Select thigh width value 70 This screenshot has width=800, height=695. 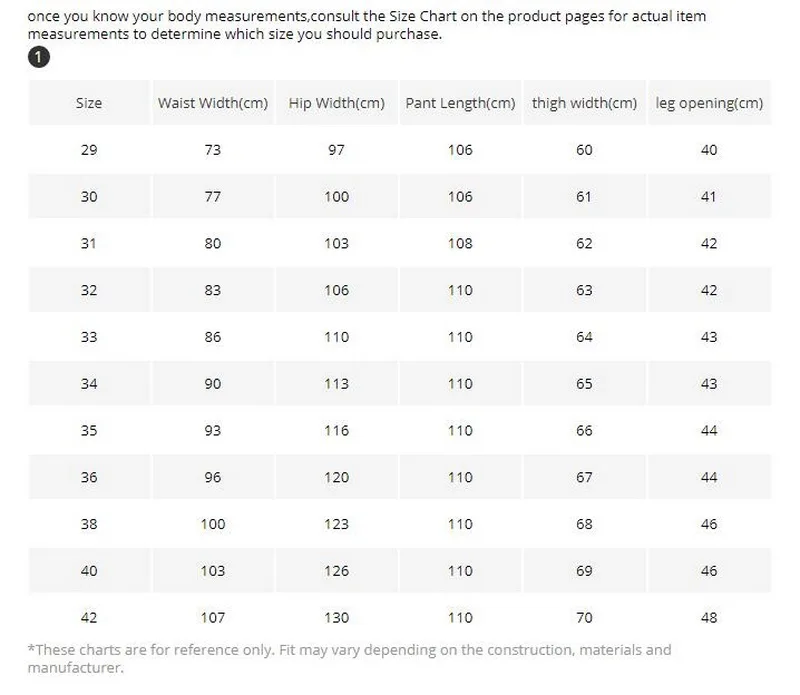(x=584, y=618)
